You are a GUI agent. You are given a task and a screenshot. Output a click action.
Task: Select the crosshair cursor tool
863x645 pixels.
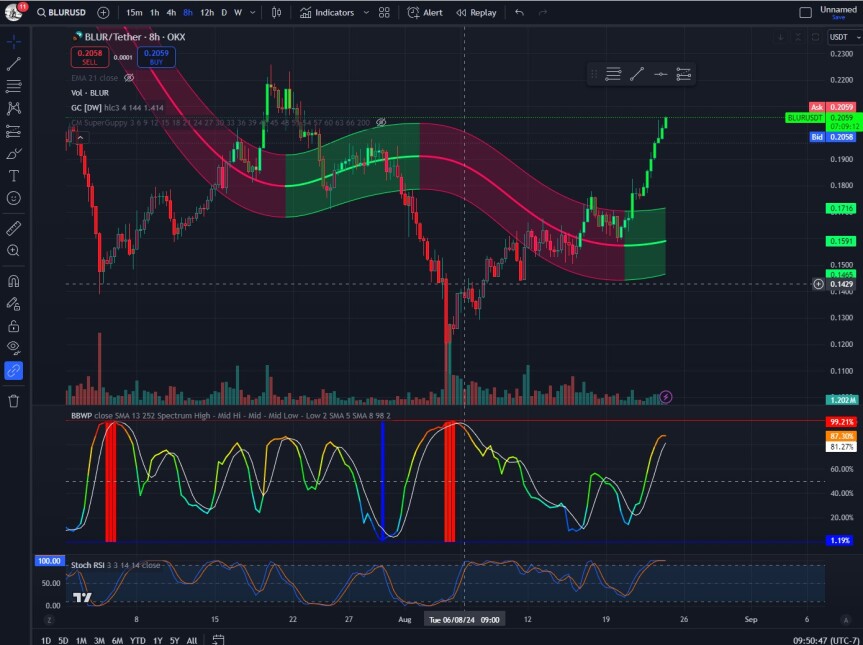[14, 41]
